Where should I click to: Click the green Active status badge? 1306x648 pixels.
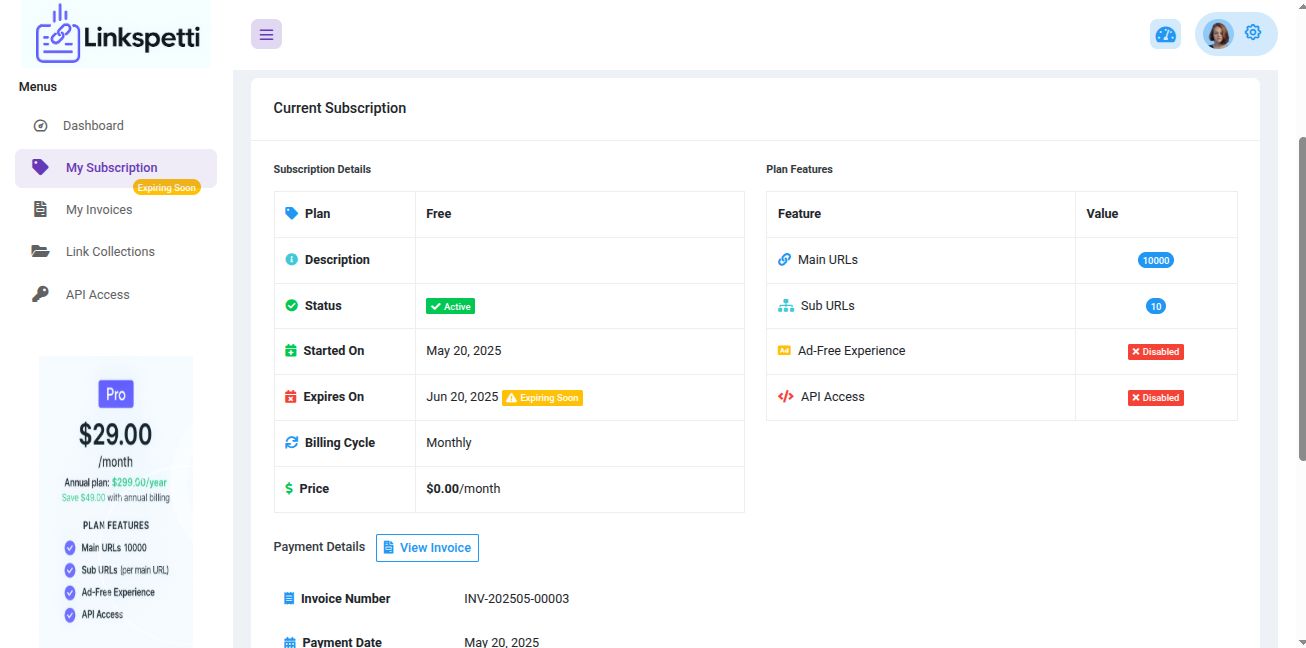point(450,306)
